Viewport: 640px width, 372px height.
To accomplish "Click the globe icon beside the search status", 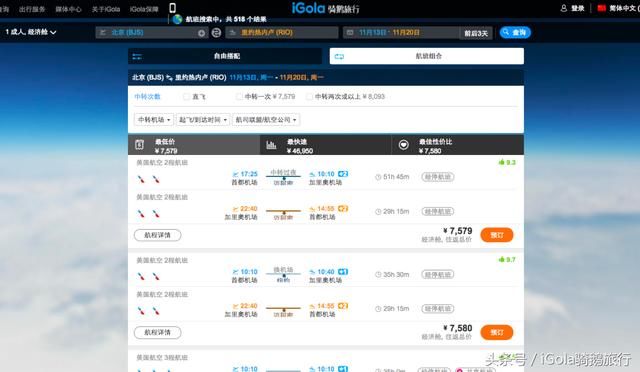I will [x=177, y=19].
